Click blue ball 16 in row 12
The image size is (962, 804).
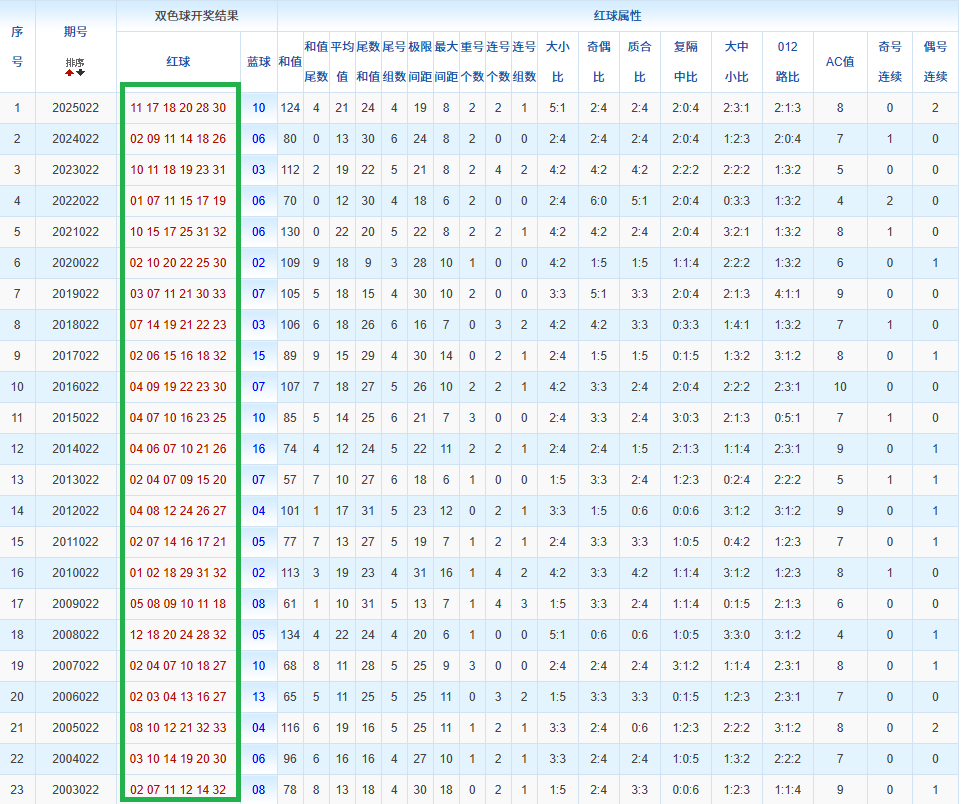click(x=258, y=449)
